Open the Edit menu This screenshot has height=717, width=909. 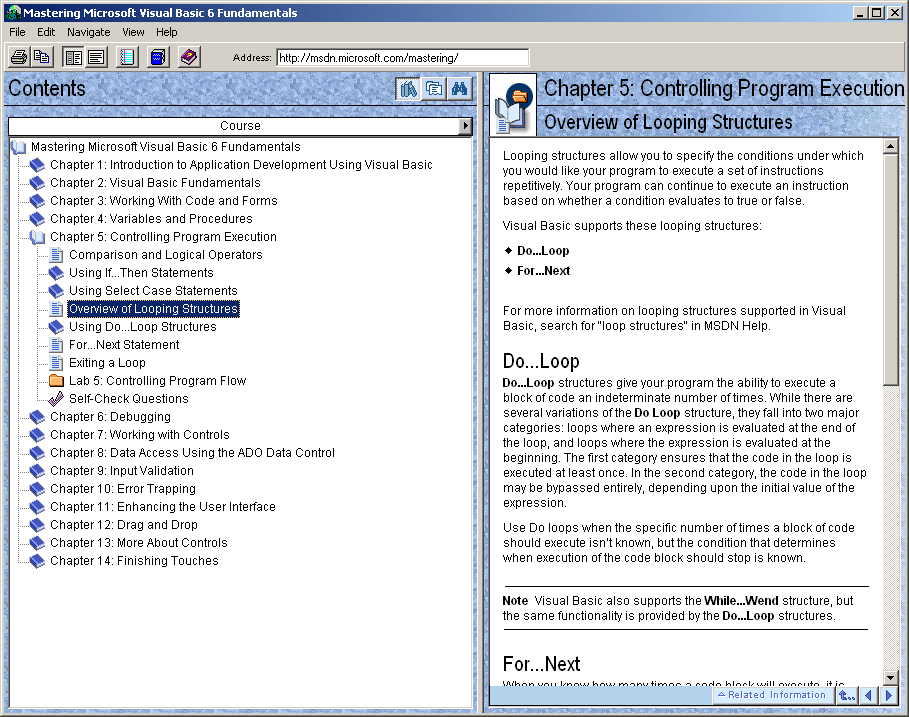tap(46, 32)
